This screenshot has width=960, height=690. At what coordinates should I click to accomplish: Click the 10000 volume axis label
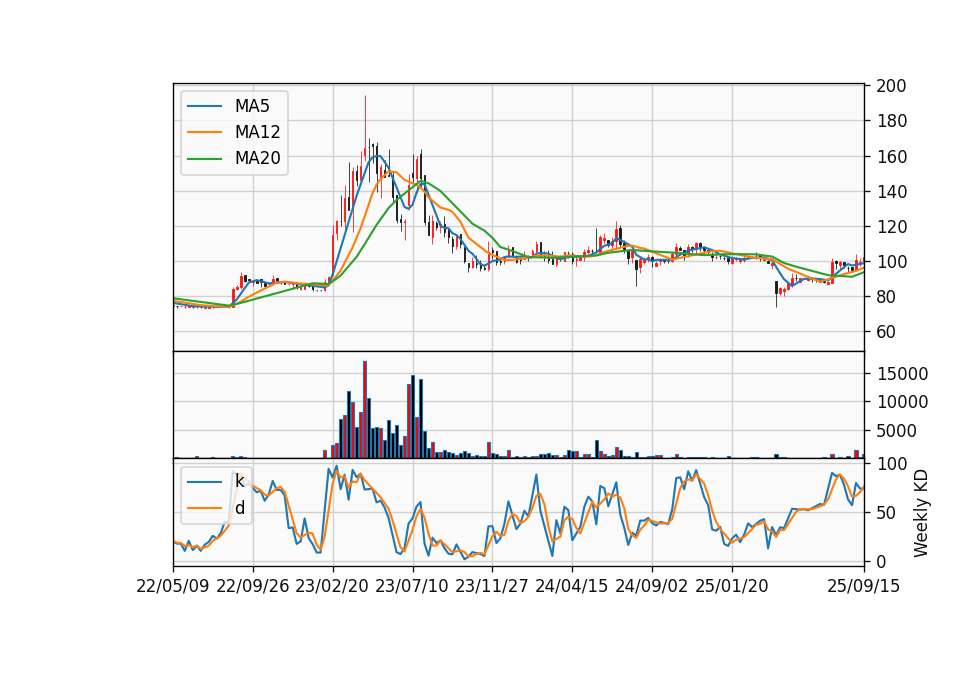click(902, 402)
